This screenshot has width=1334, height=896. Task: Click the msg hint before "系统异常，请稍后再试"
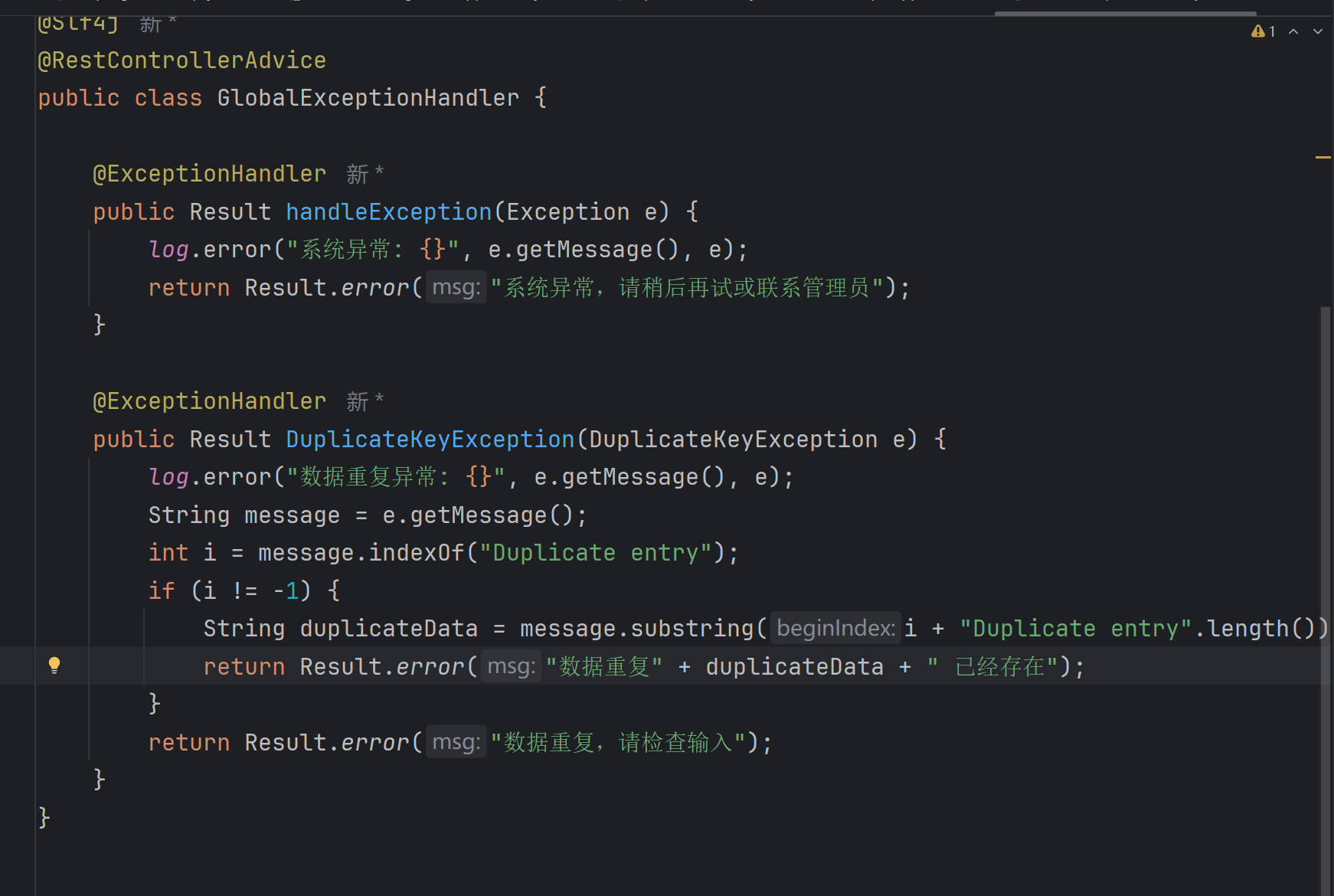(x=456, y=287)
